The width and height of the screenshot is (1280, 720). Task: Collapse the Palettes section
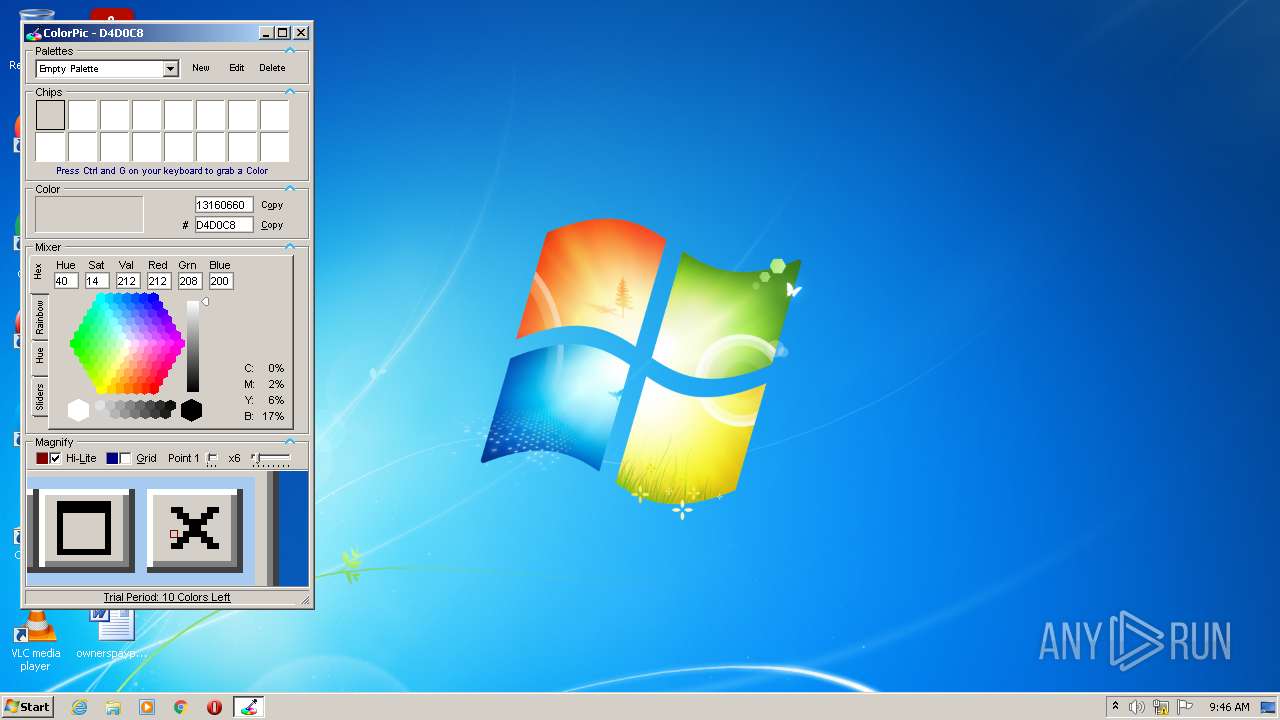coord(290,50)
